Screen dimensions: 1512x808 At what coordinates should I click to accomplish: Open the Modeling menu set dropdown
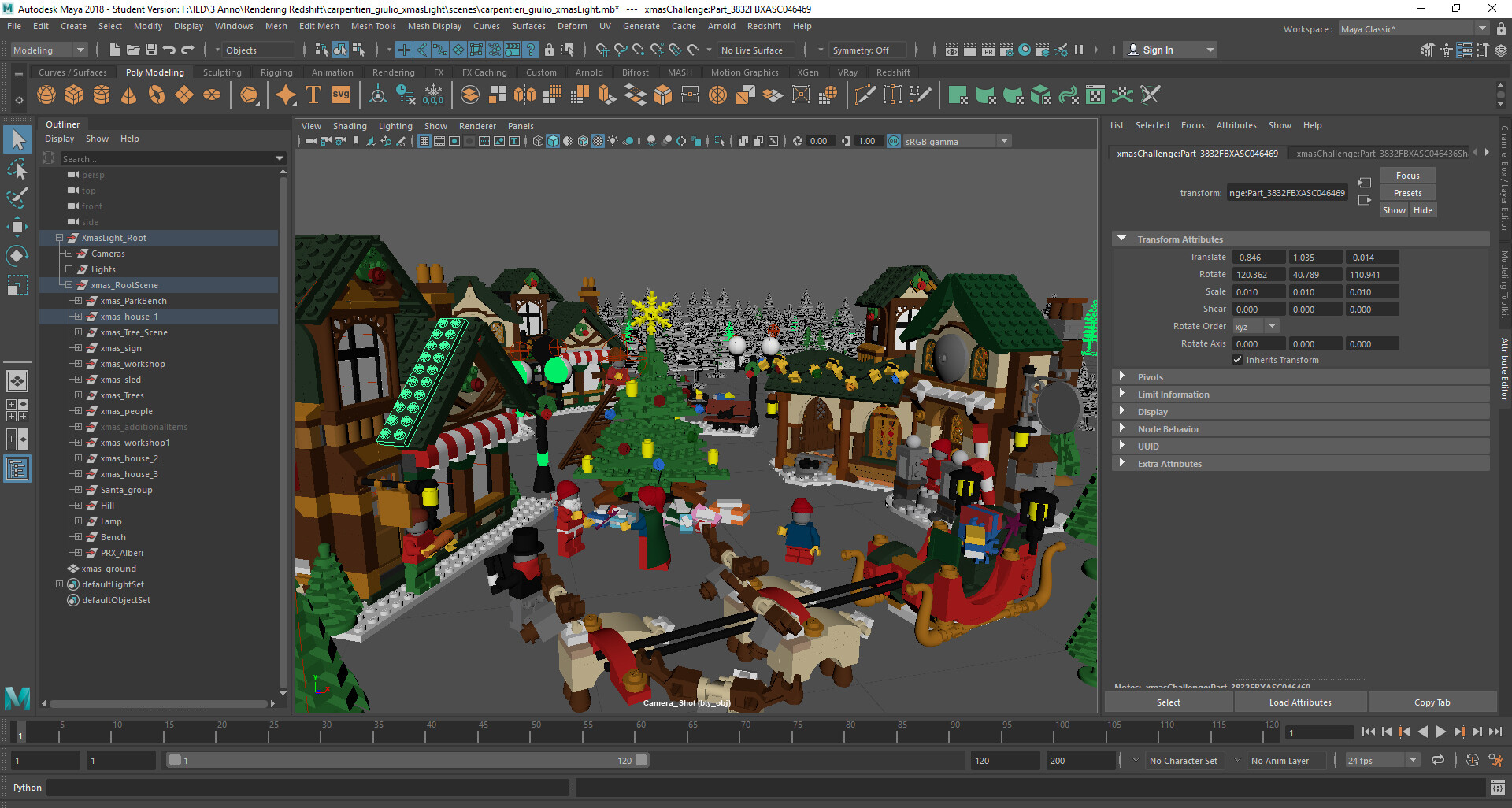coord(49,50)
